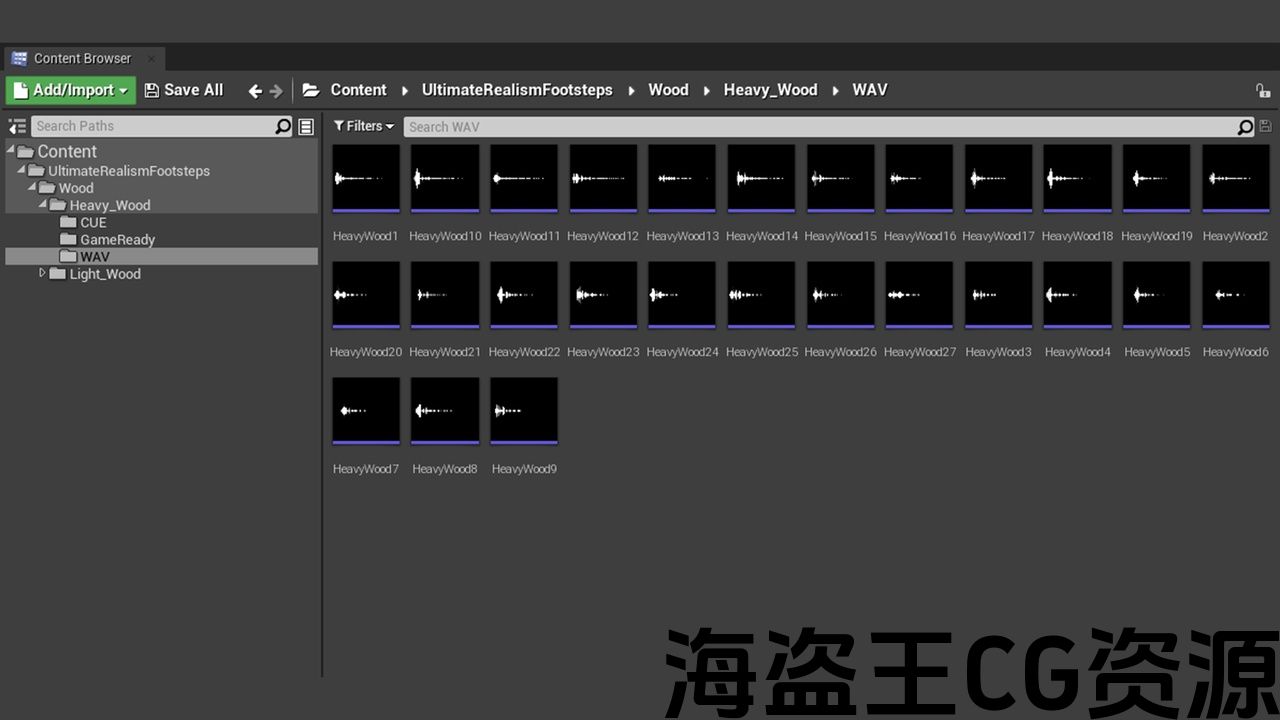Collapse the Heavy_Wood folder tree
Screen dimensions: 1280x720
[x=43, y=204]
